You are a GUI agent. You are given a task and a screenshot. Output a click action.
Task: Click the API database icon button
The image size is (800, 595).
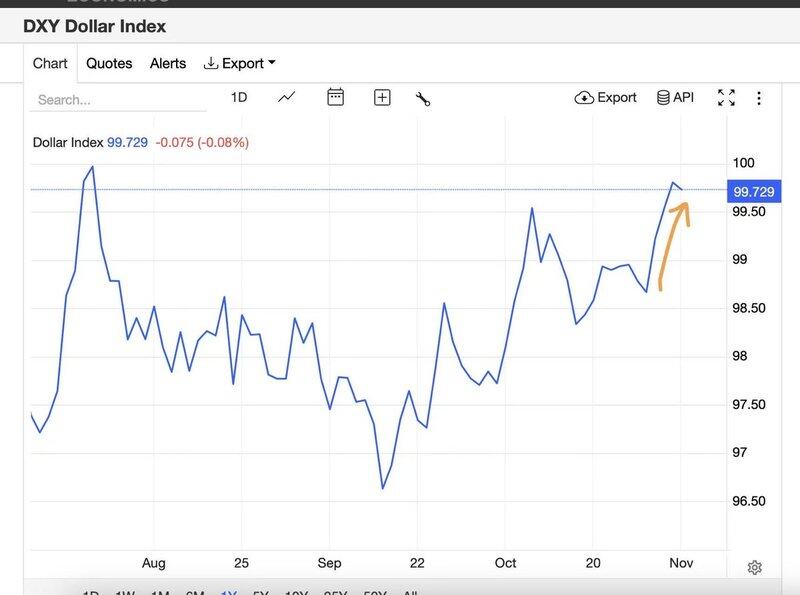(675, 97)
